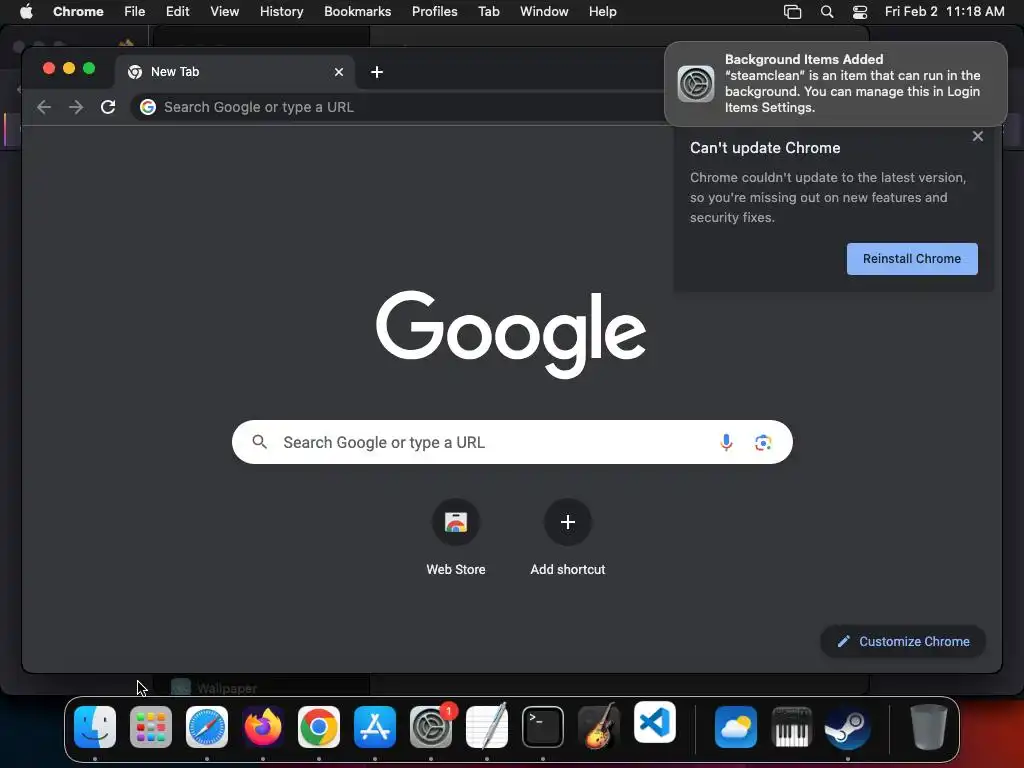Open Control Center in menu bar
The image size is (1024, 768).
point(860,11)
